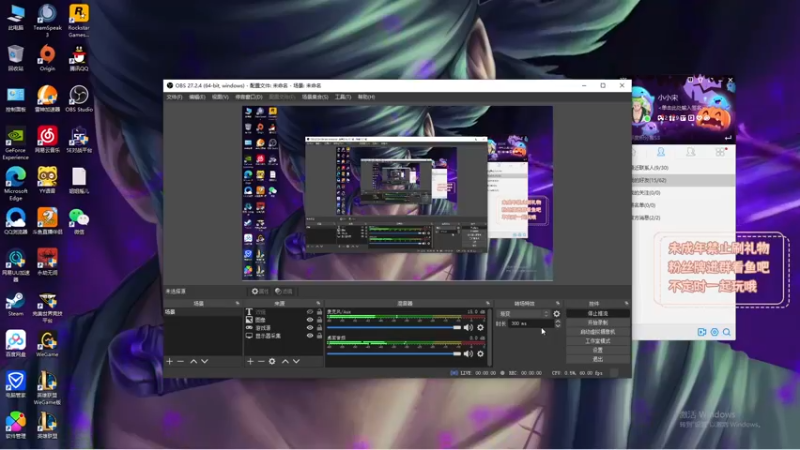Switch to QQ contacts tab
Screen dimensions: 800x450
click(661, 152)
